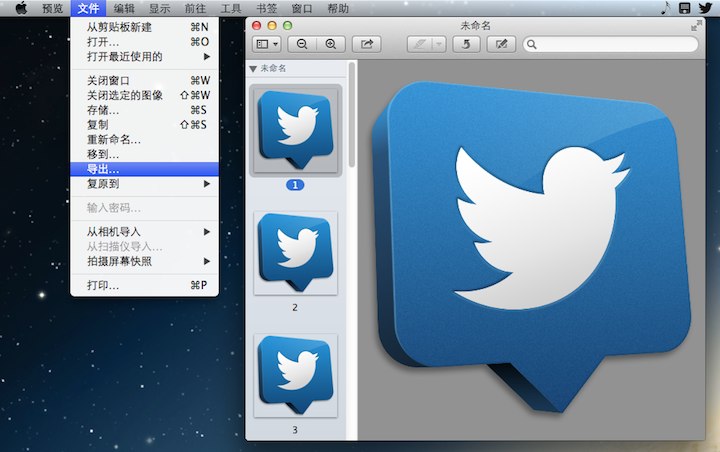
Task: Click the 未命名 window title
Action: point(476,26)
